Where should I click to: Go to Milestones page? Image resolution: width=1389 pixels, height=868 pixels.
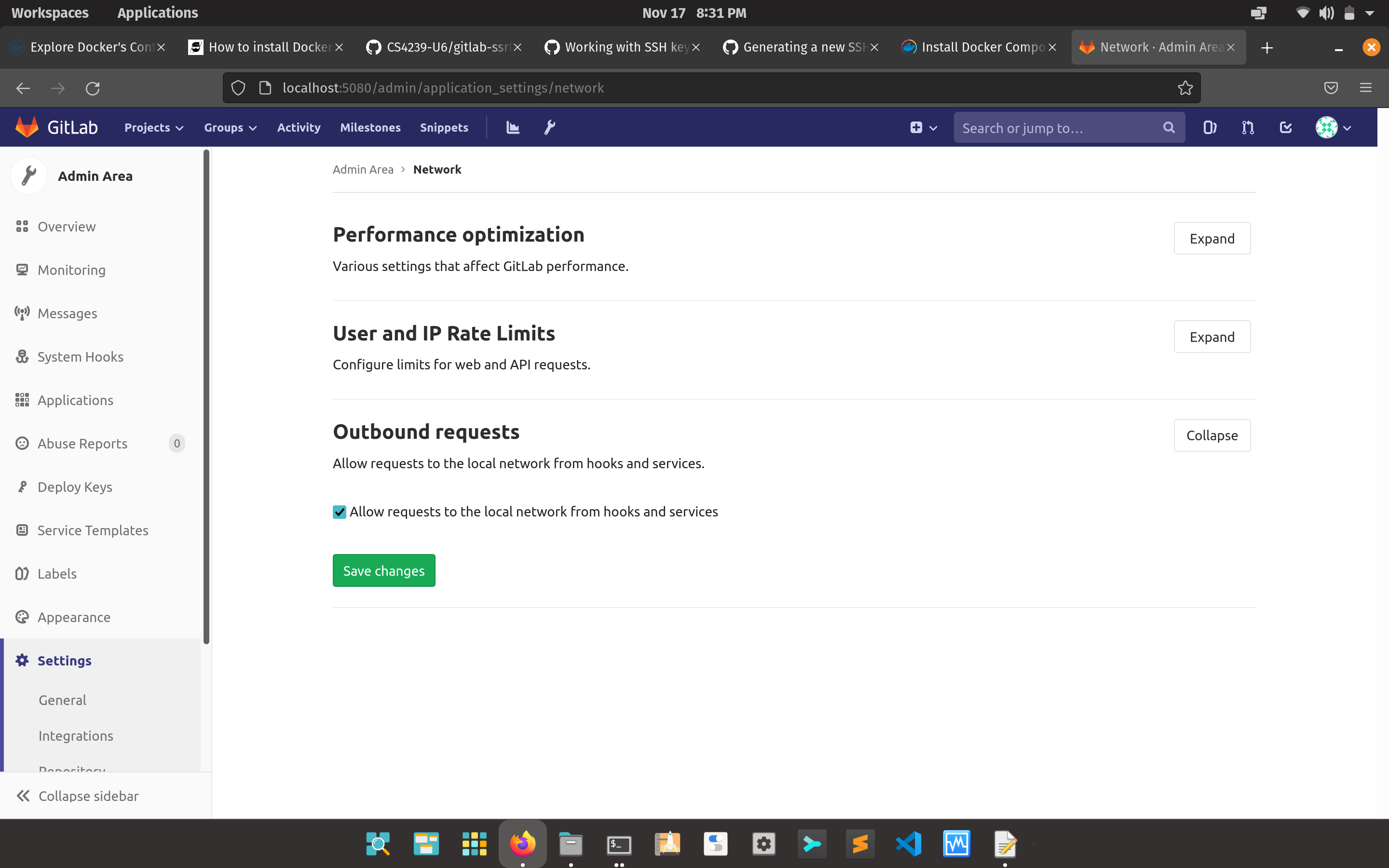pos(370,127)
